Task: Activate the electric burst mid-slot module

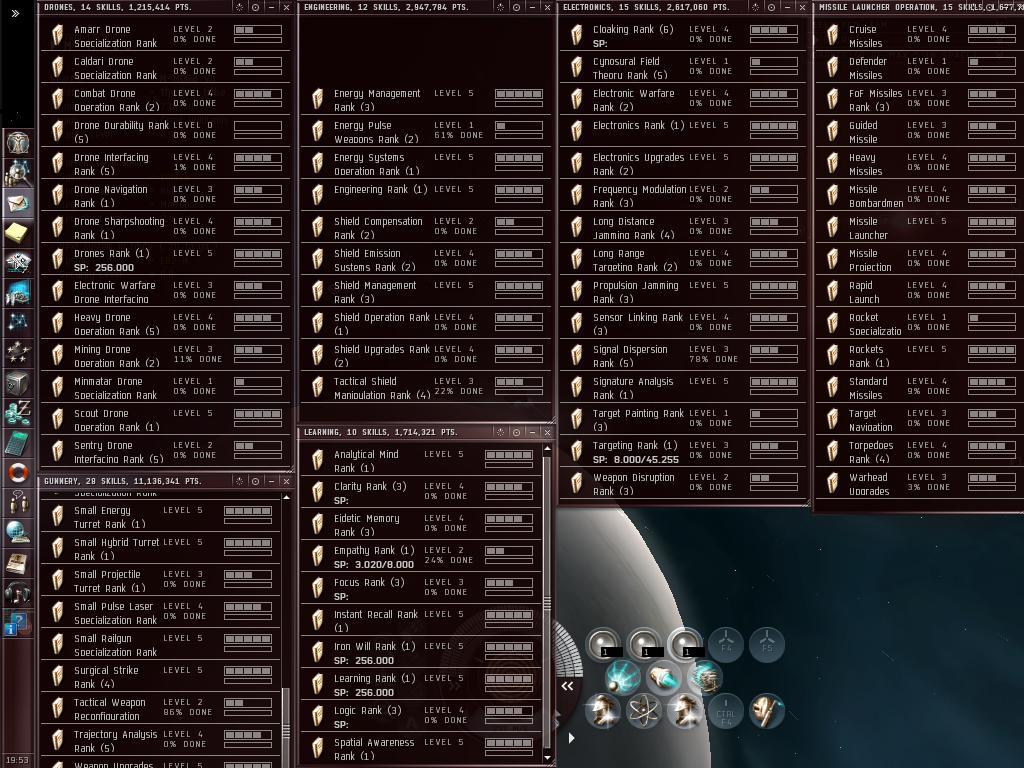Action: (x=623, y=677)
